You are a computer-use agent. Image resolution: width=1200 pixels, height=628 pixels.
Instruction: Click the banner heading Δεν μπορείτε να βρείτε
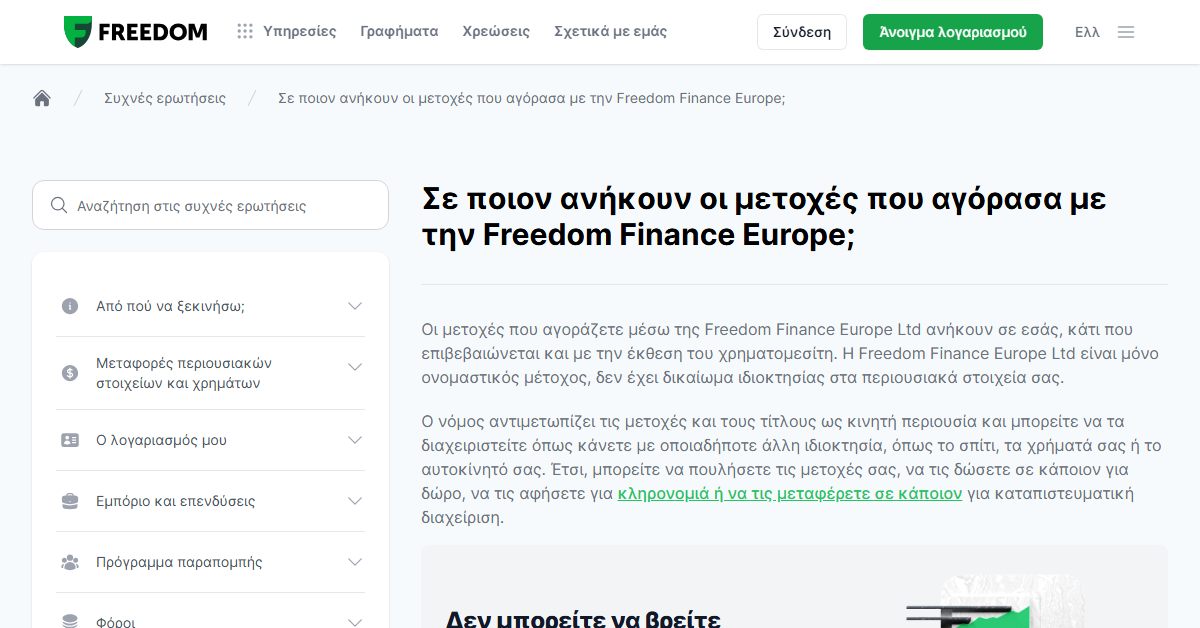tap(583, 619)
